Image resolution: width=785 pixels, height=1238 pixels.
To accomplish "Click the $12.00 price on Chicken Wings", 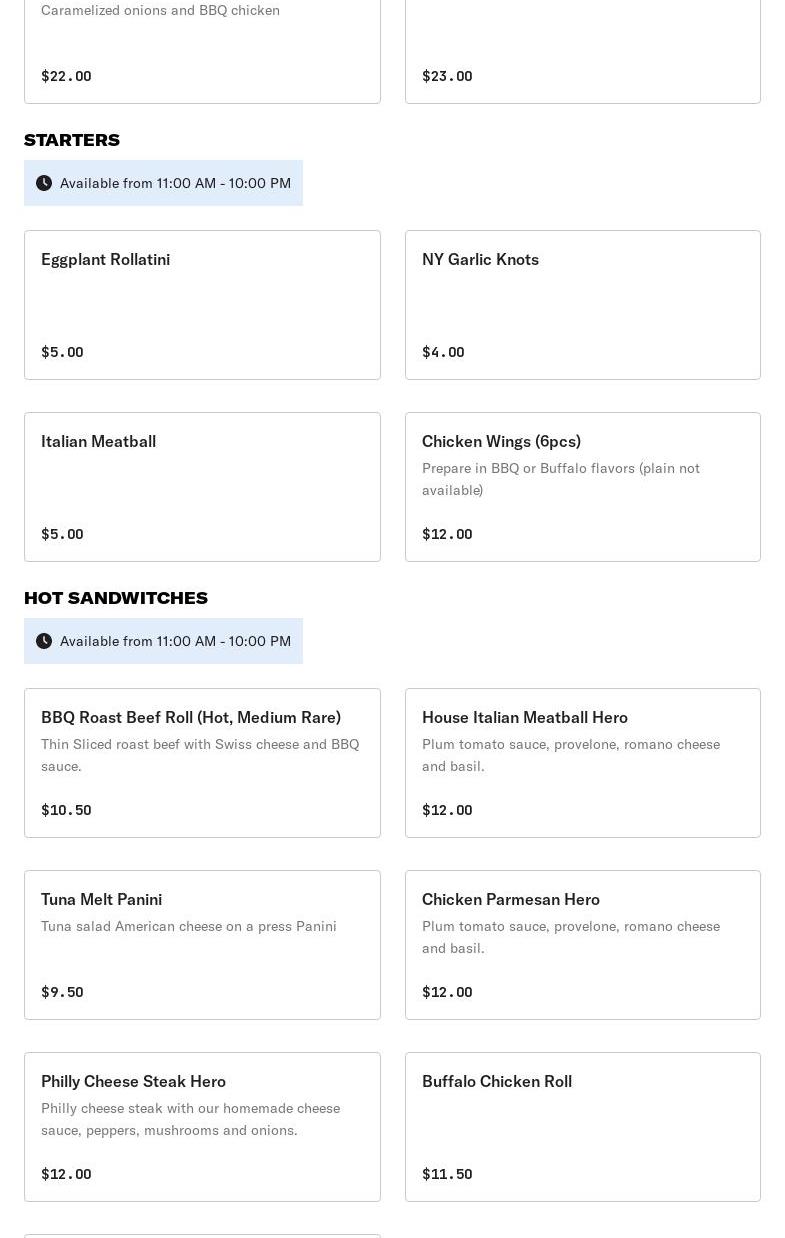I will click(x=447, y=534).
